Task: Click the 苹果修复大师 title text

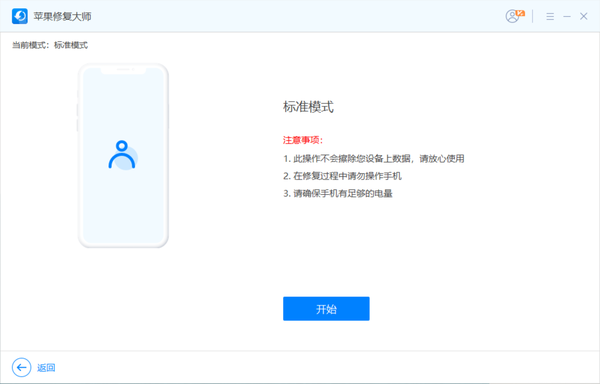Action: tap(62, 16)
